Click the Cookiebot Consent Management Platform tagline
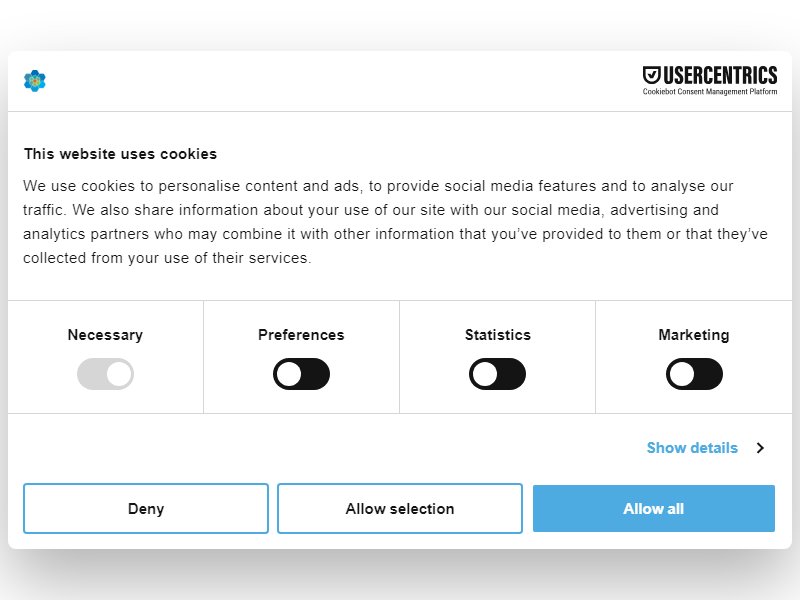The width and height of the screenshot is (800, 600). 710,92
